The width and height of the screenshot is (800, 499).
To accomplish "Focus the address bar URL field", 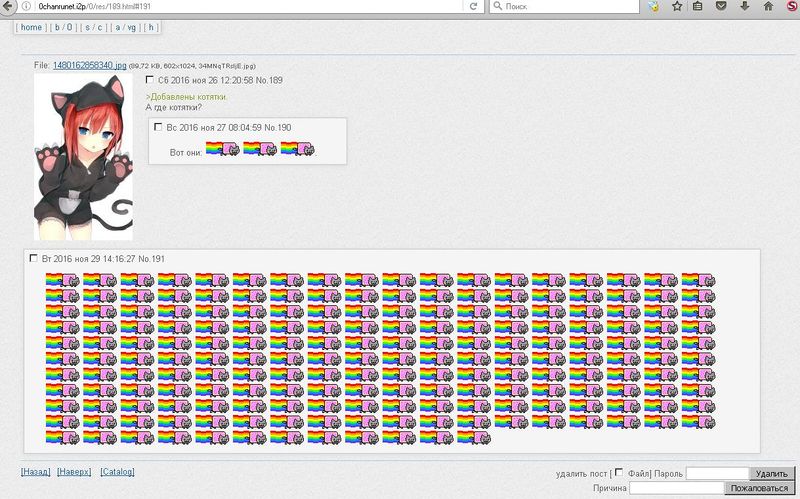I will click(250, 7).
